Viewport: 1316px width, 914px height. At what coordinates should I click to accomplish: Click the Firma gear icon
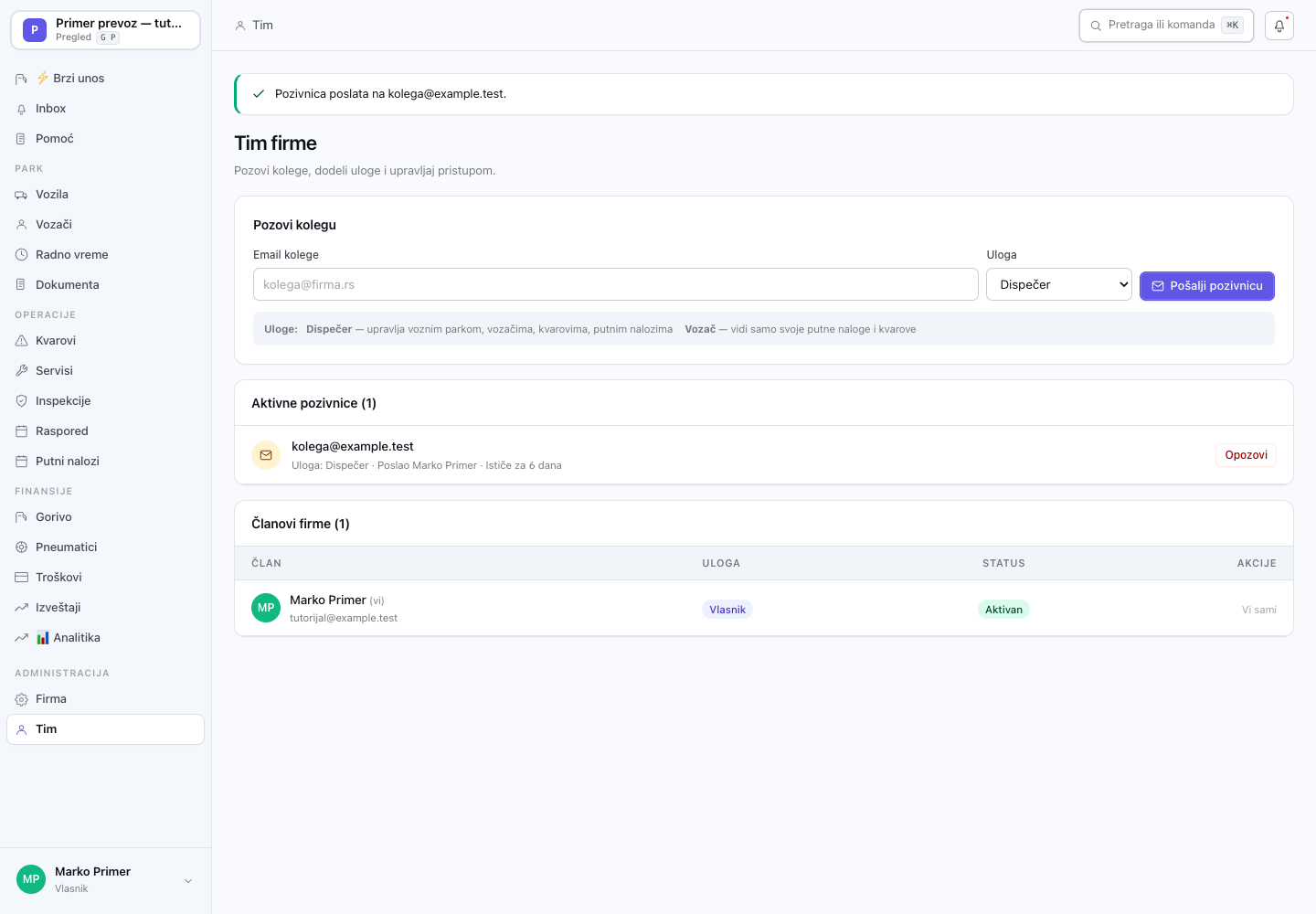(21, 699)
